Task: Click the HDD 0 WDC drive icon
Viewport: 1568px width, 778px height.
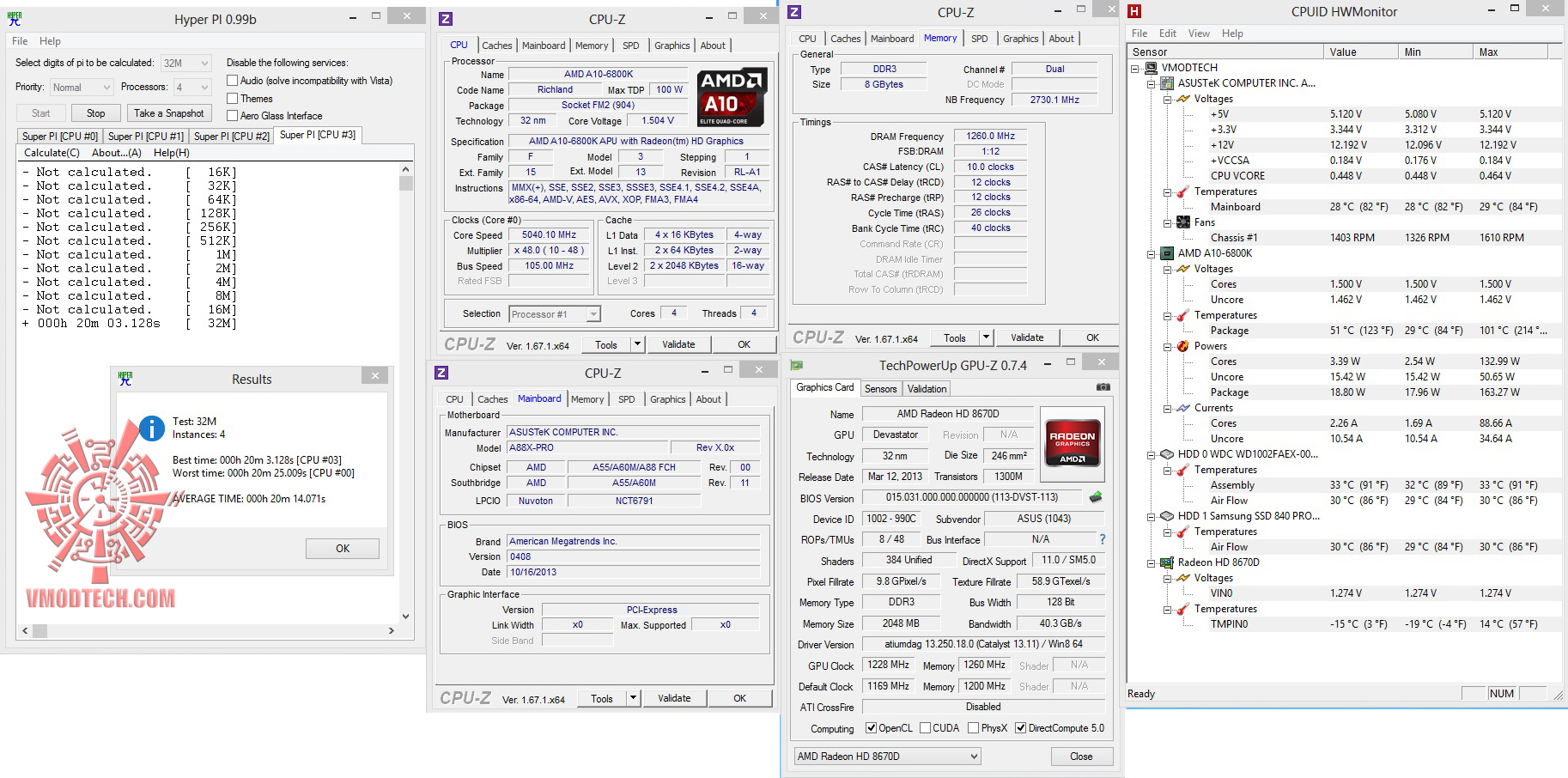Action: [1167, 454]
